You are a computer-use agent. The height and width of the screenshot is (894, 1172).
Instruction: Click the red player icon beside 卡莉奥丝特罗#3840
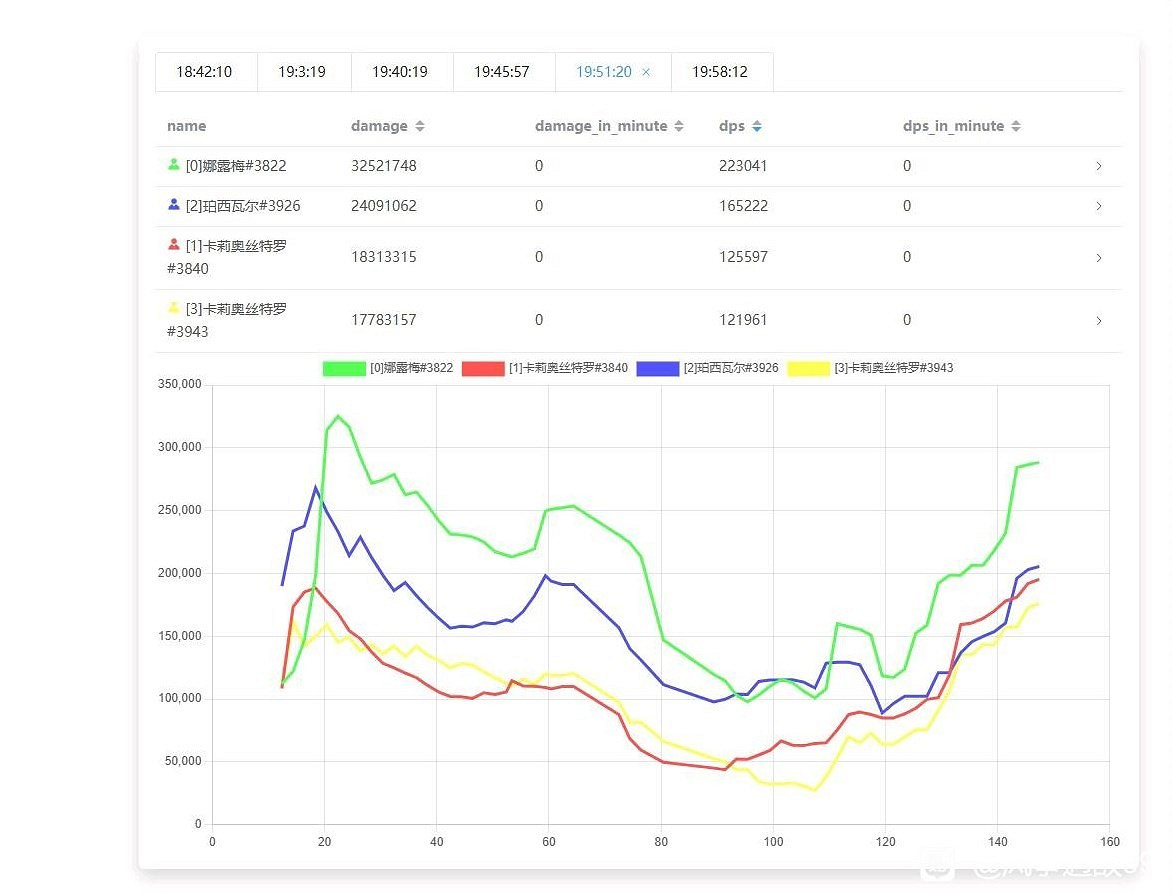click(172, 243)
